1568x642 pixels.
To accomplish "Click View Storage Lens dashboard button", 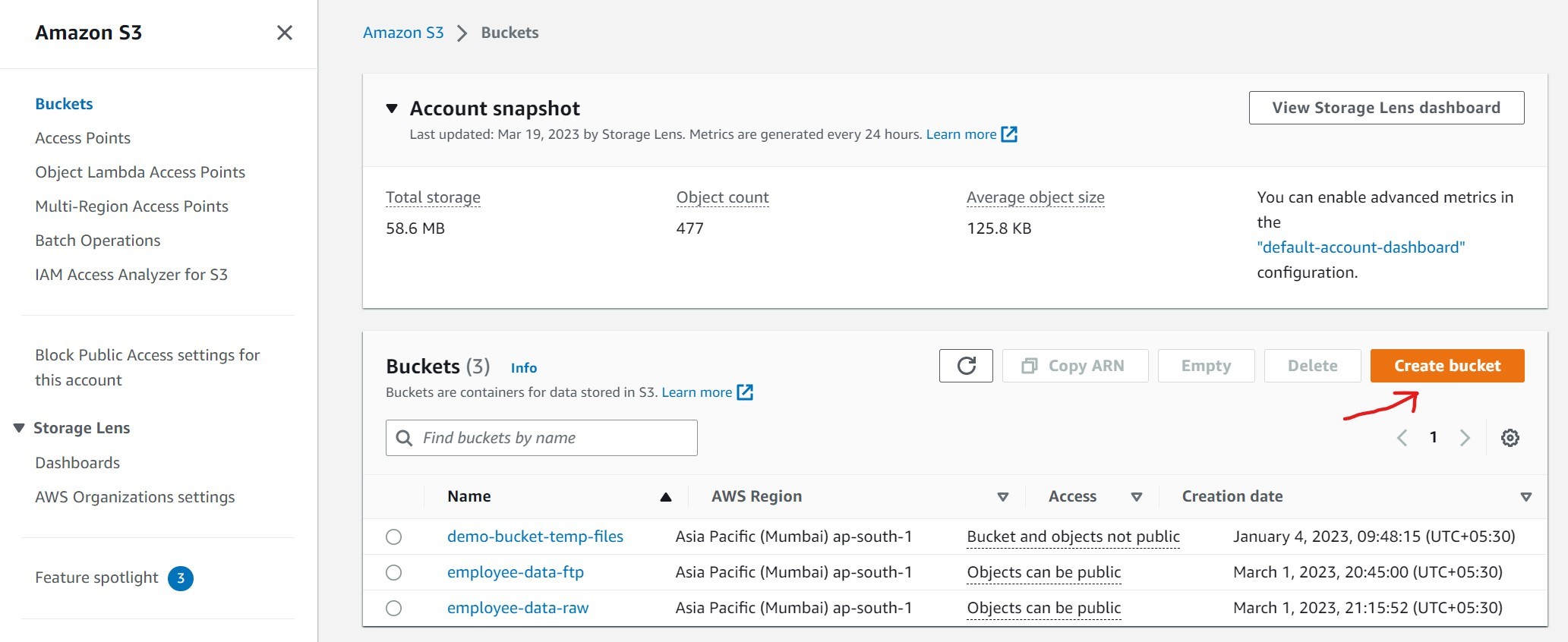I will click(x=1387, y=108).
